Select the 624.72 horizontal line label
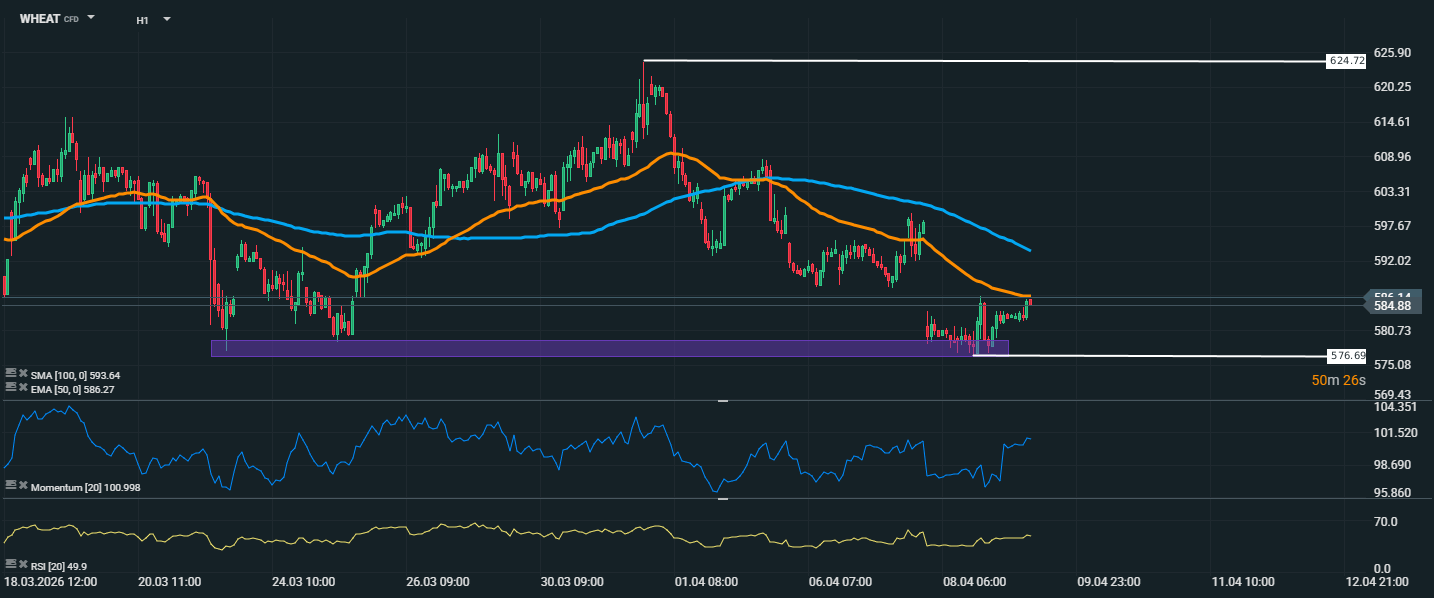Image resolution: width=1434 pixels, height=598 pixels. pos(1346,61)
